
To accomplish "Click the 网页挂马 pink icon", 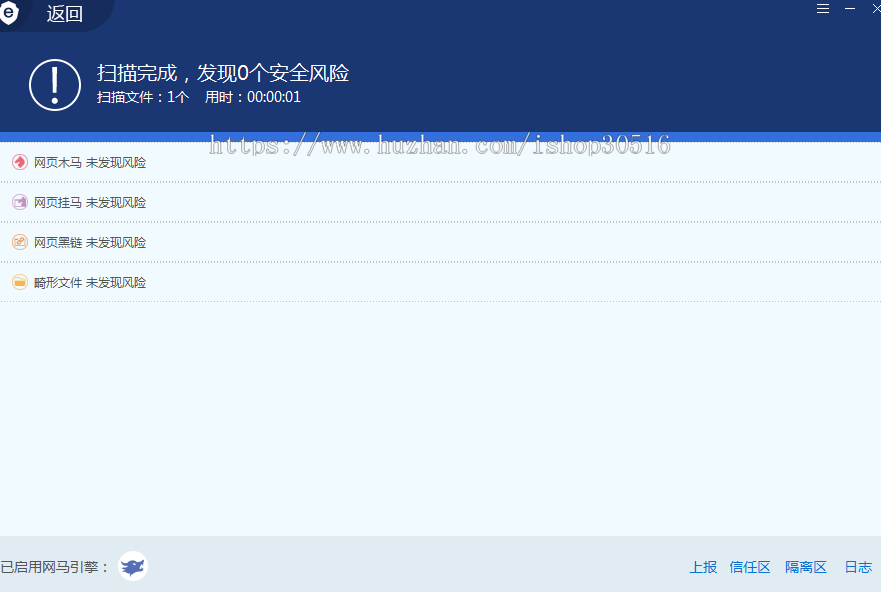I will pyautogui.click(x=19, y=201).
